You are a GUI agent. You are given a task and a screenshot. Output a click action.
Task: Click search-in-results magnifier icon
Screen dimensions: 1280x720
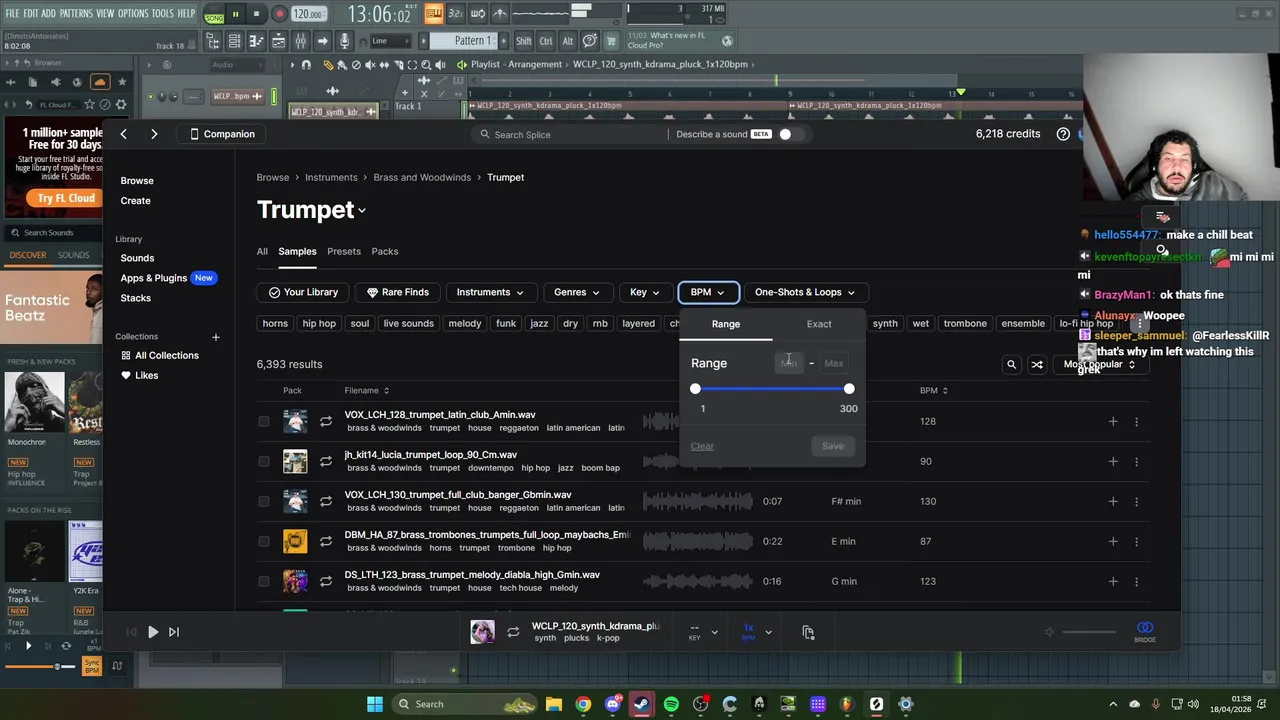(1011, 365)
